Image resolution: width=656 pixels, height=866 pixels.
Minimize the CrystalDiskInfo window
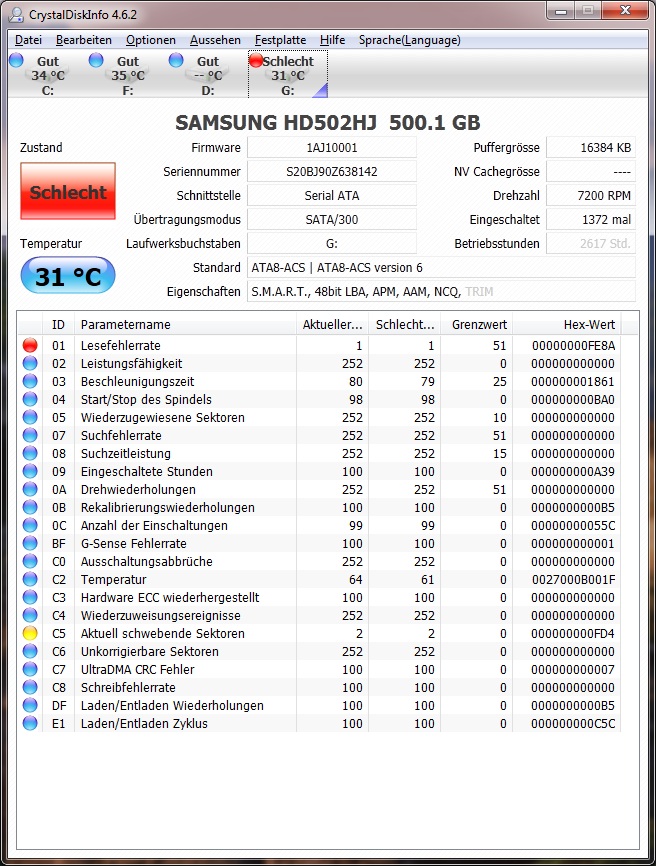click(x=561, y=11)
